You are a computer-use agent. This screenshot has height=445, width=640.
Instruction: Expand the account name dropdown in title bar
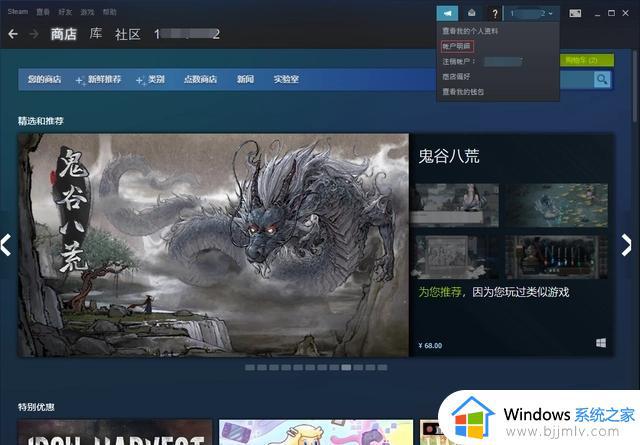coord(532,13)
